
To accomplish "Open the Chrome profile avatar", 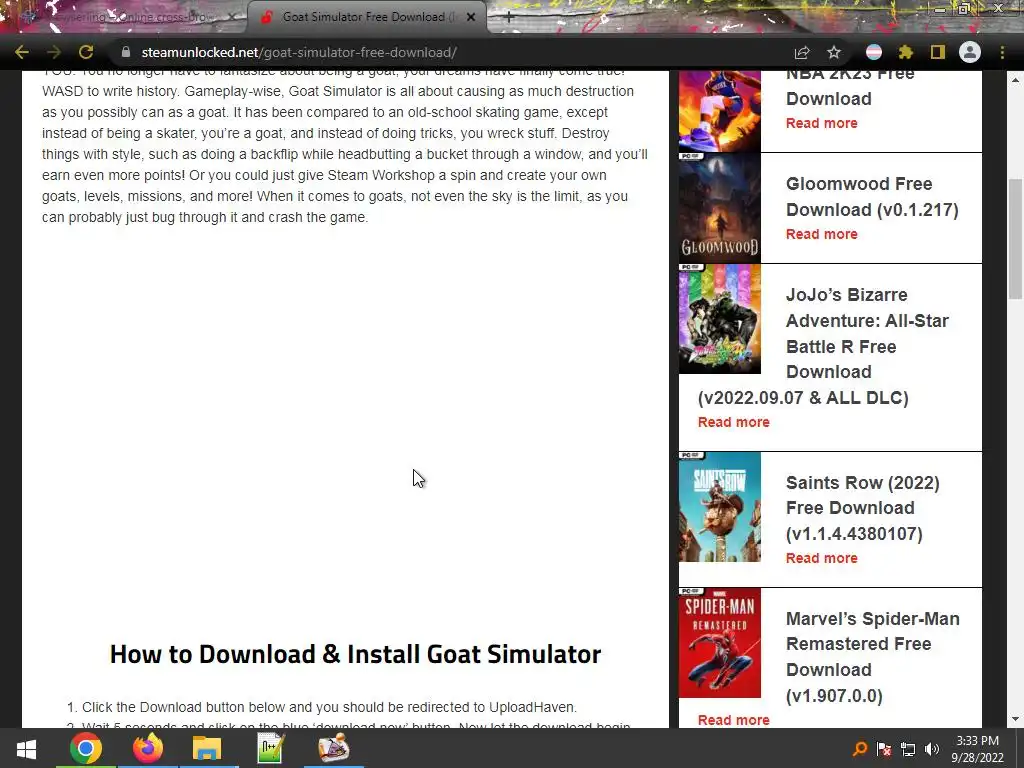I will click(x=970, y=52).
